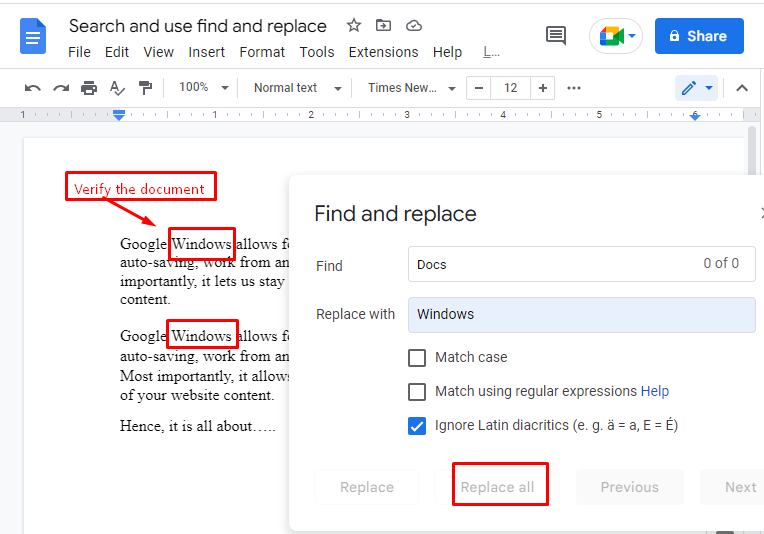The width and height of the screenshot is (764, 534).
Task: Click the last edit link beside Help
Action: click(491, 52)
